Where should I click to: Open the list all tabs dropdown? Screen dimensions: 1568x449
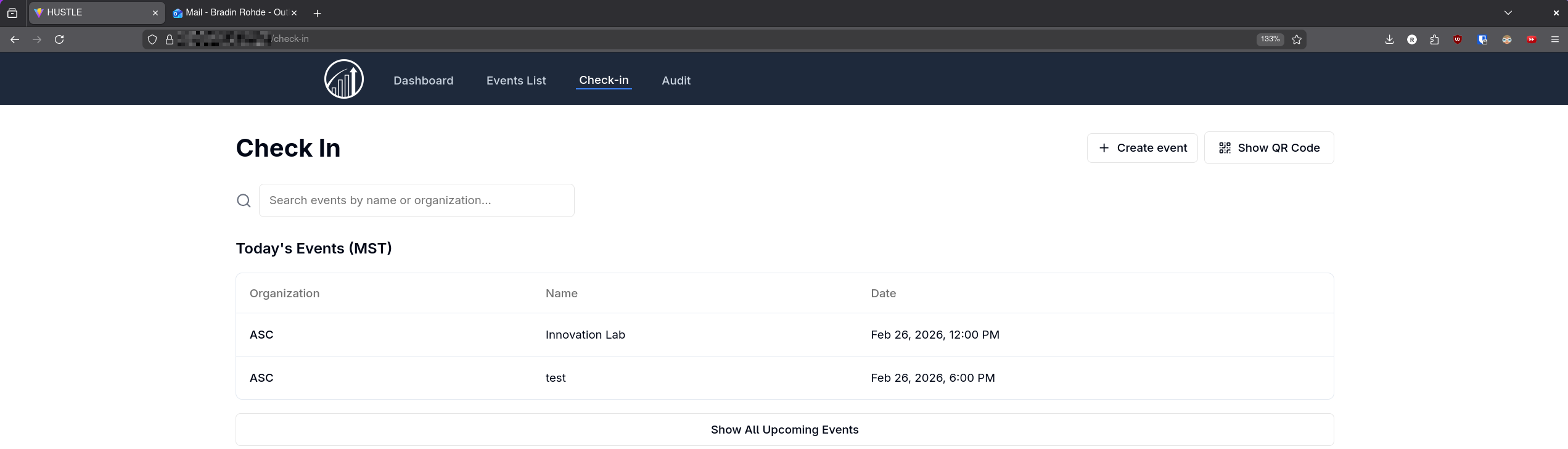[1508, 13]
